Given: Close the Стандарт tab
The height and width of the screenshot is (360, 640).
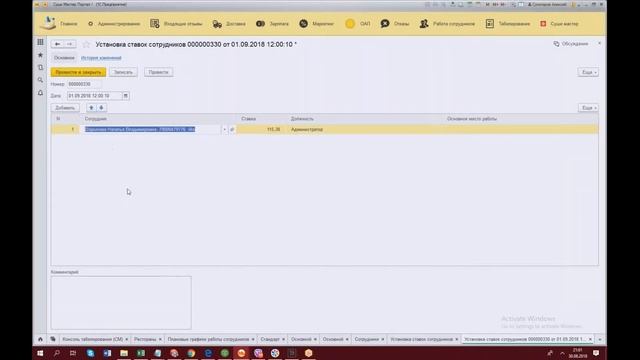Looking at the screenshot, I should click(x=283, y=340).
